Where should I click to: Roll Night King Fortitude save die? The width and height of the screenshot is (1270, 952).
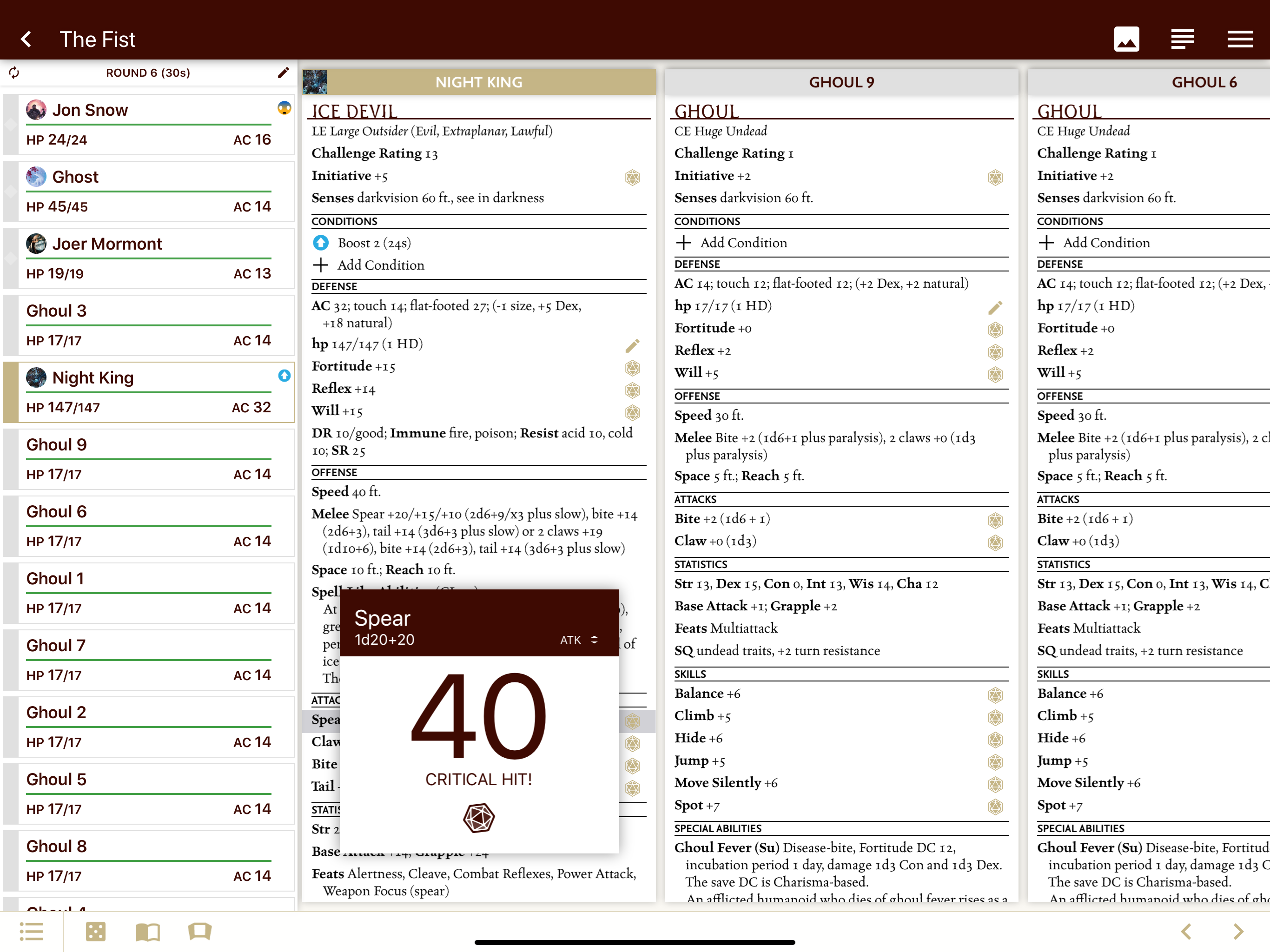tap(632, 368)
